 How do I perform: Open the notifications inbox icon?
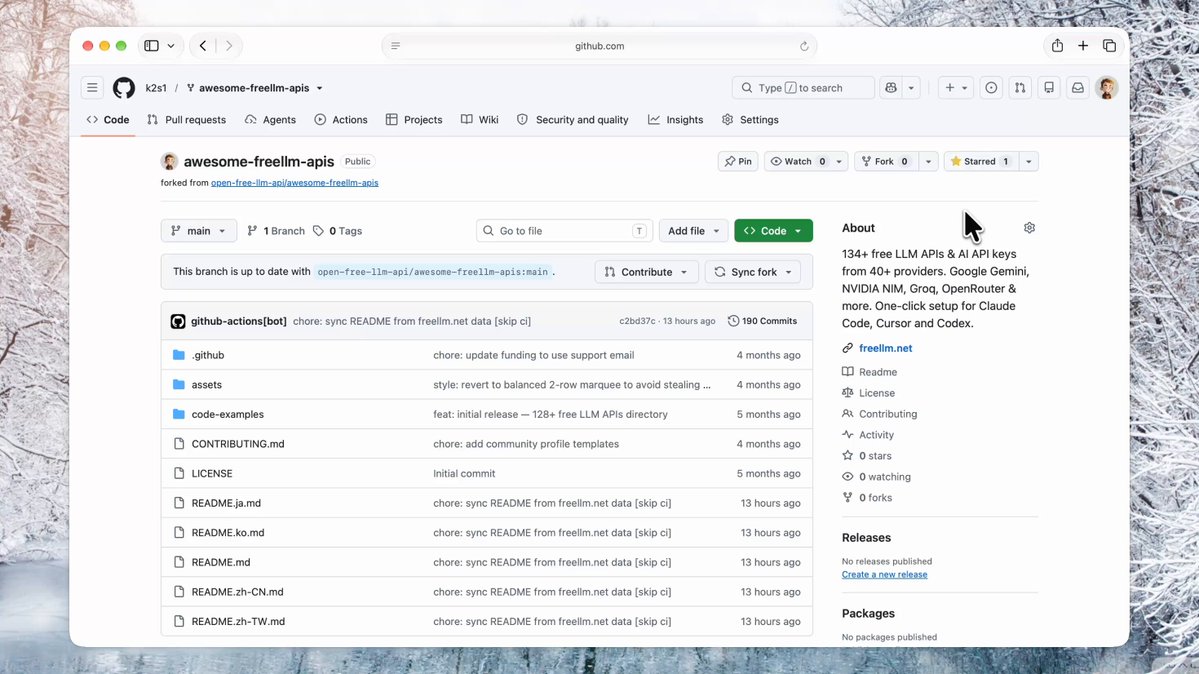(x=1077, y=88)
